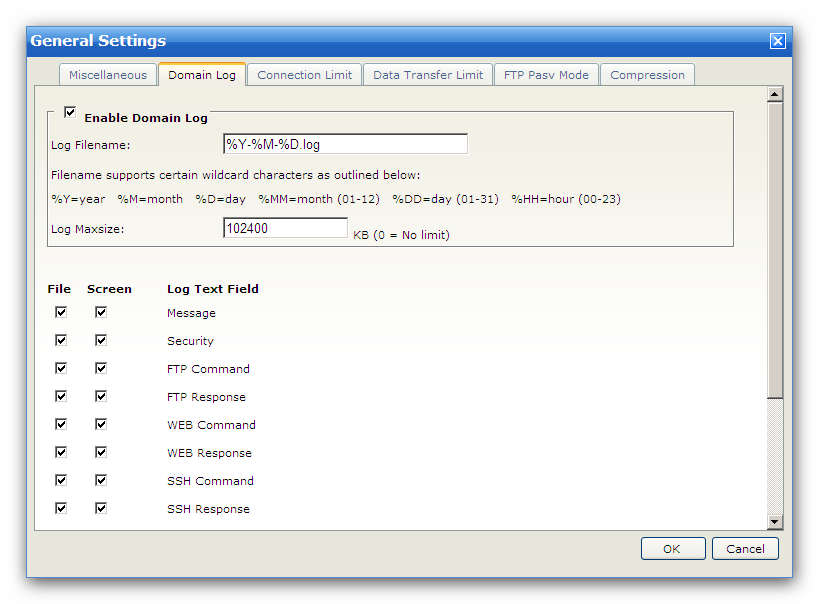Toggle File checkbox for WEB Command
The image size is (819, 604).
click(x=61, y=424)
